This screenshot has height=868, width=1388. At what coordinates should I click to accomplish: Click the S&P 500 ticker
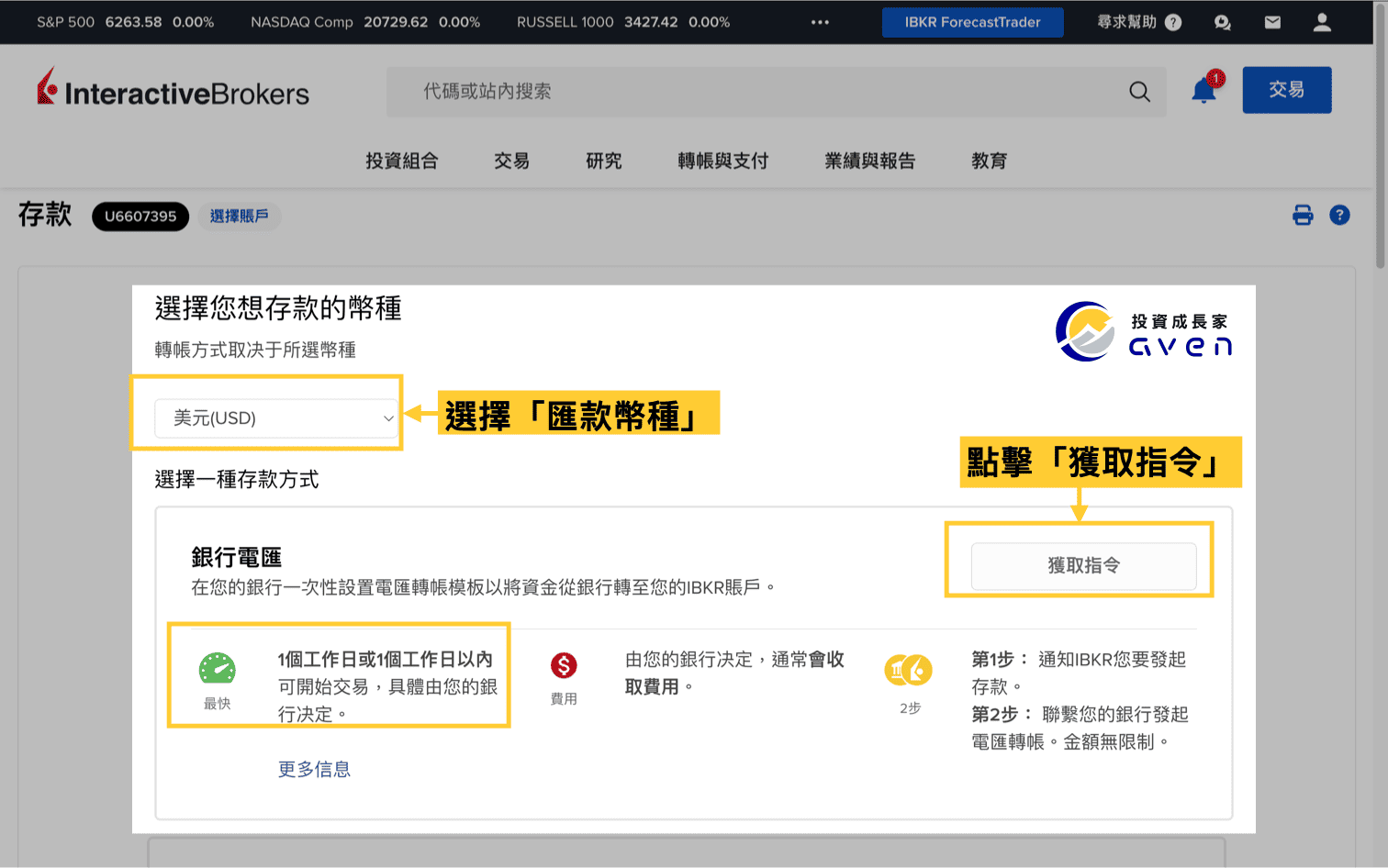pos(126,22)
